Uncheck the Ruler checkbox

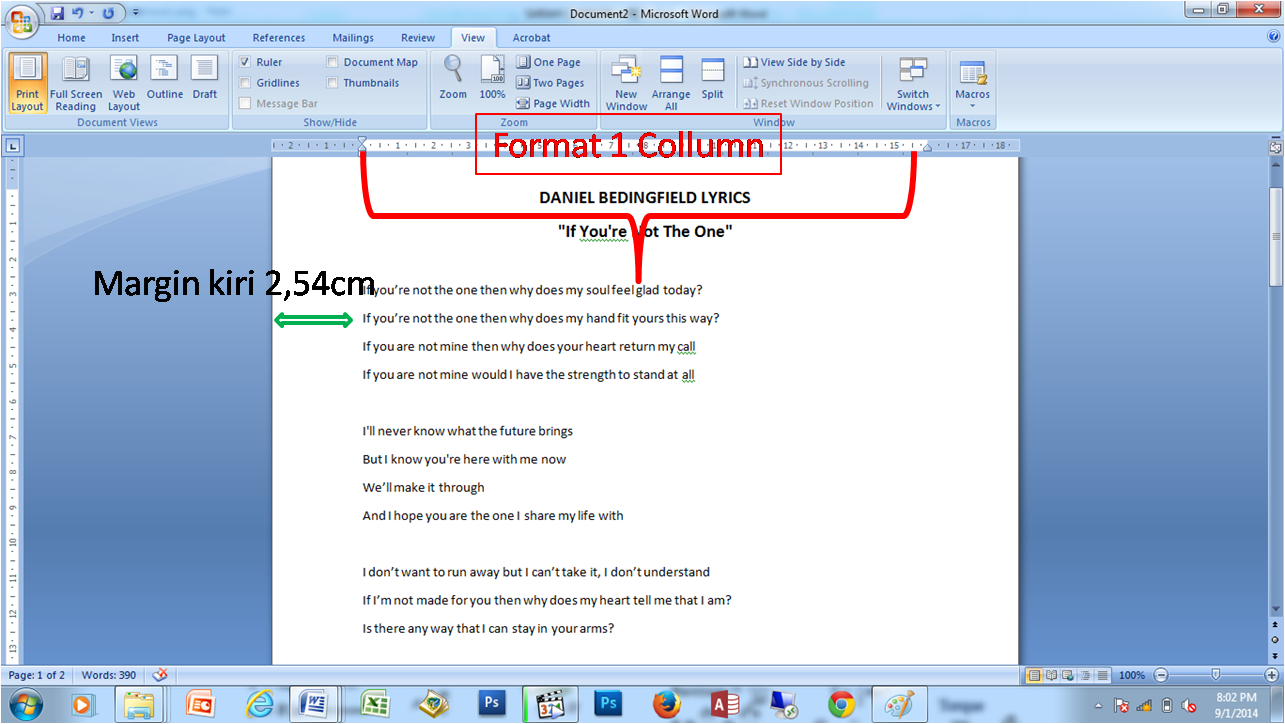pos(245,62)
